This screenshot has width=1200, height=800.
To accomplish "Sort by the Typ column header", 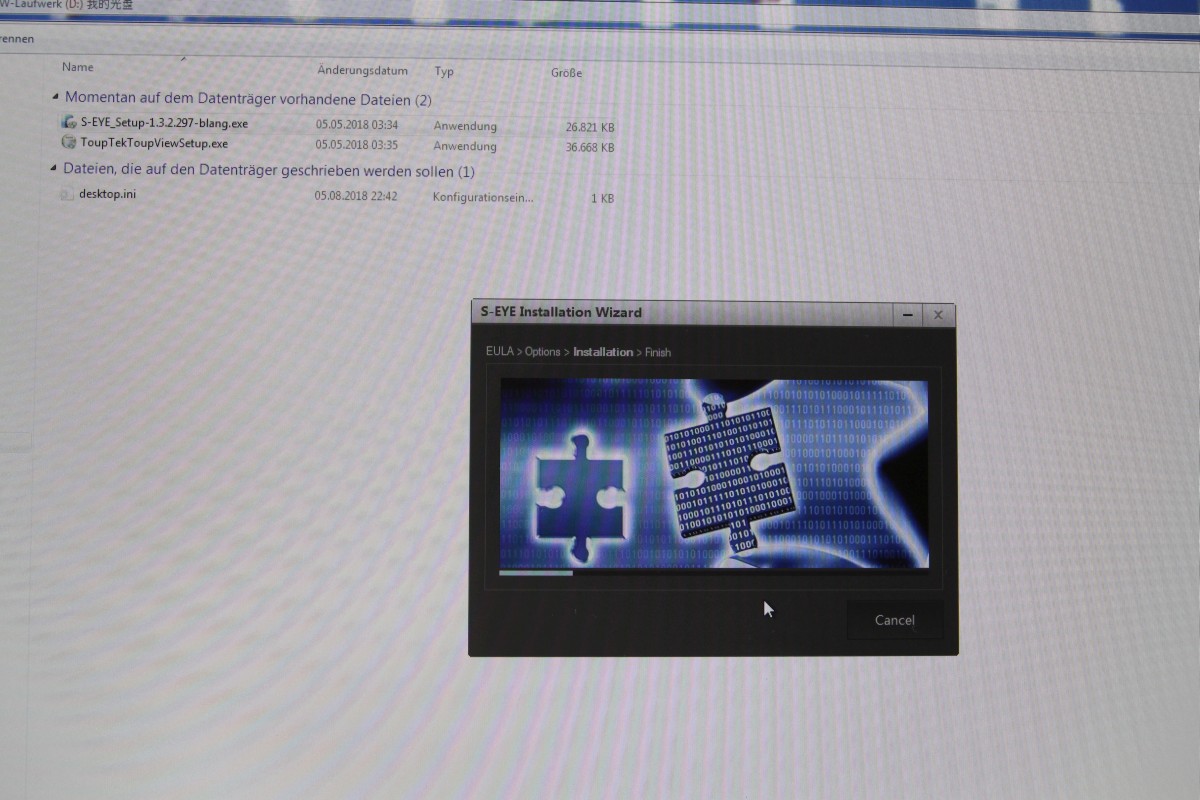I will tap(444, 72).
